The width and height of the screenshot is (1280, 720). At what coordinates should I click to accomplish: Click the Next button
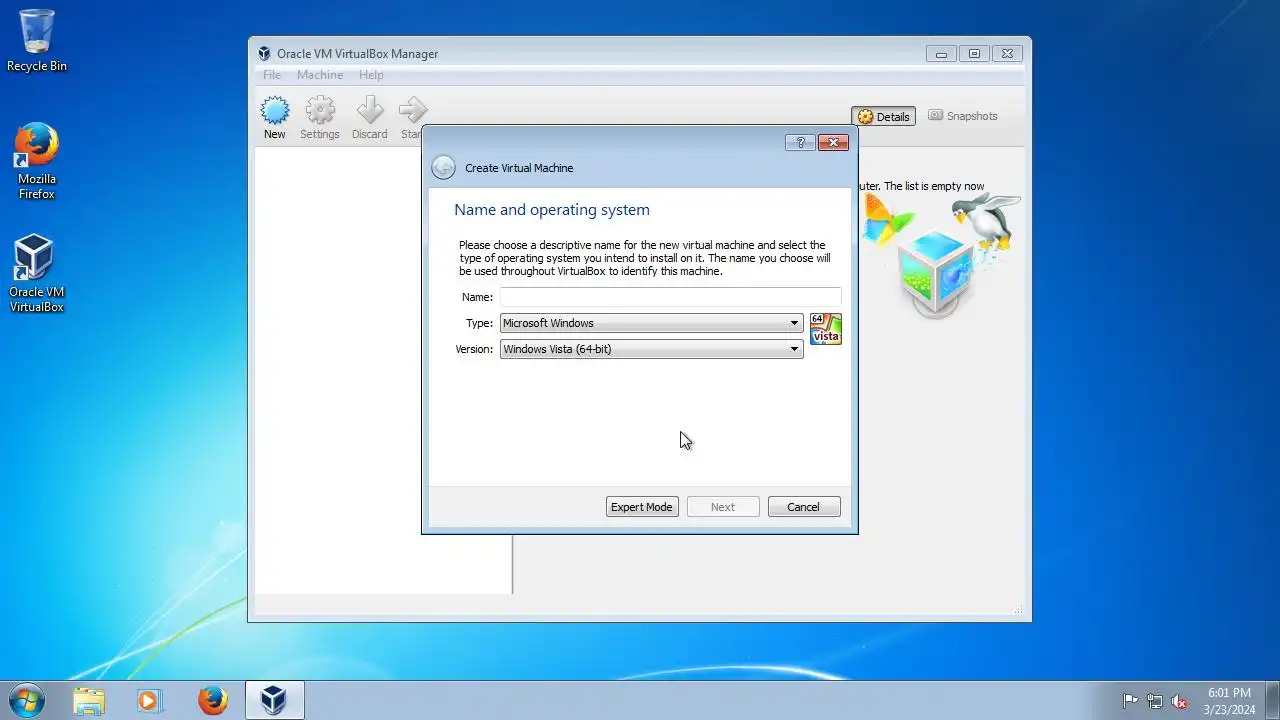tap(723, 507)
